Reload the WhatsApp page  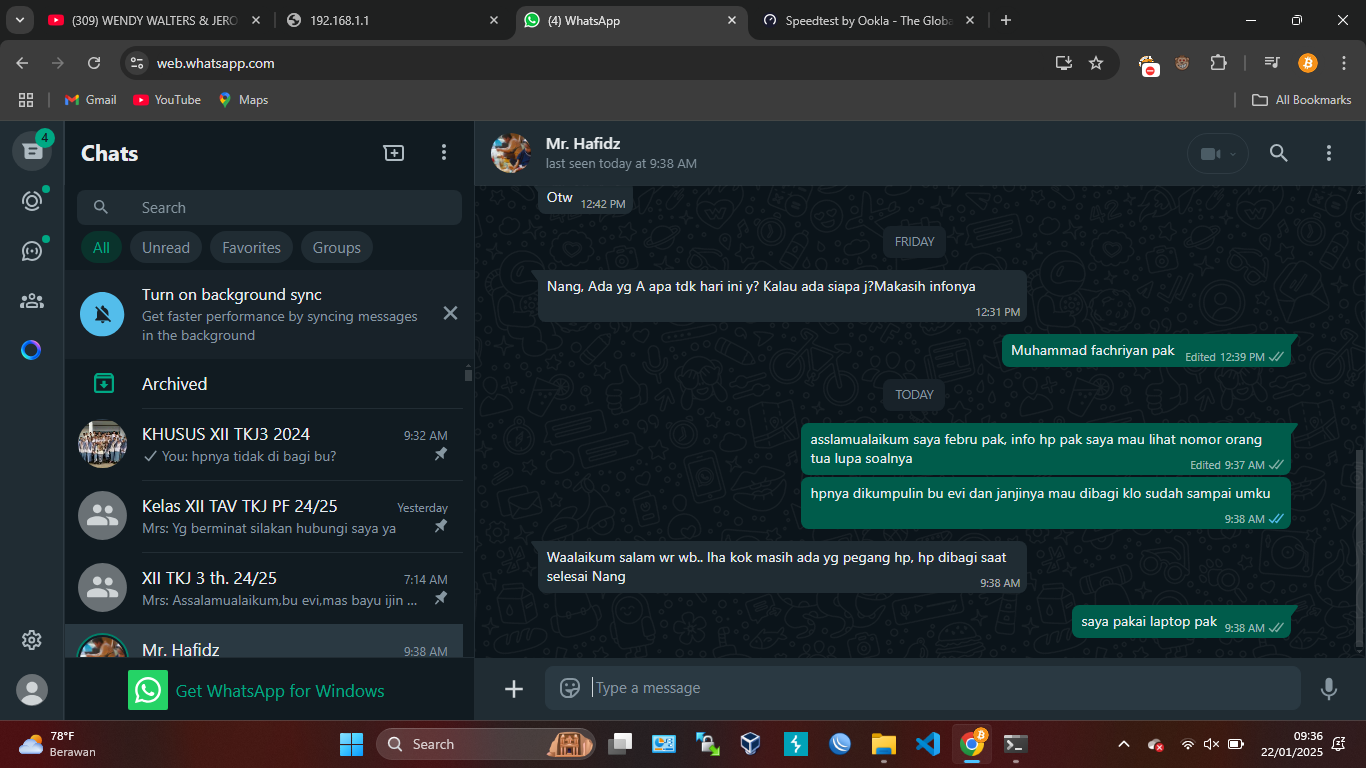coord(94,63)
